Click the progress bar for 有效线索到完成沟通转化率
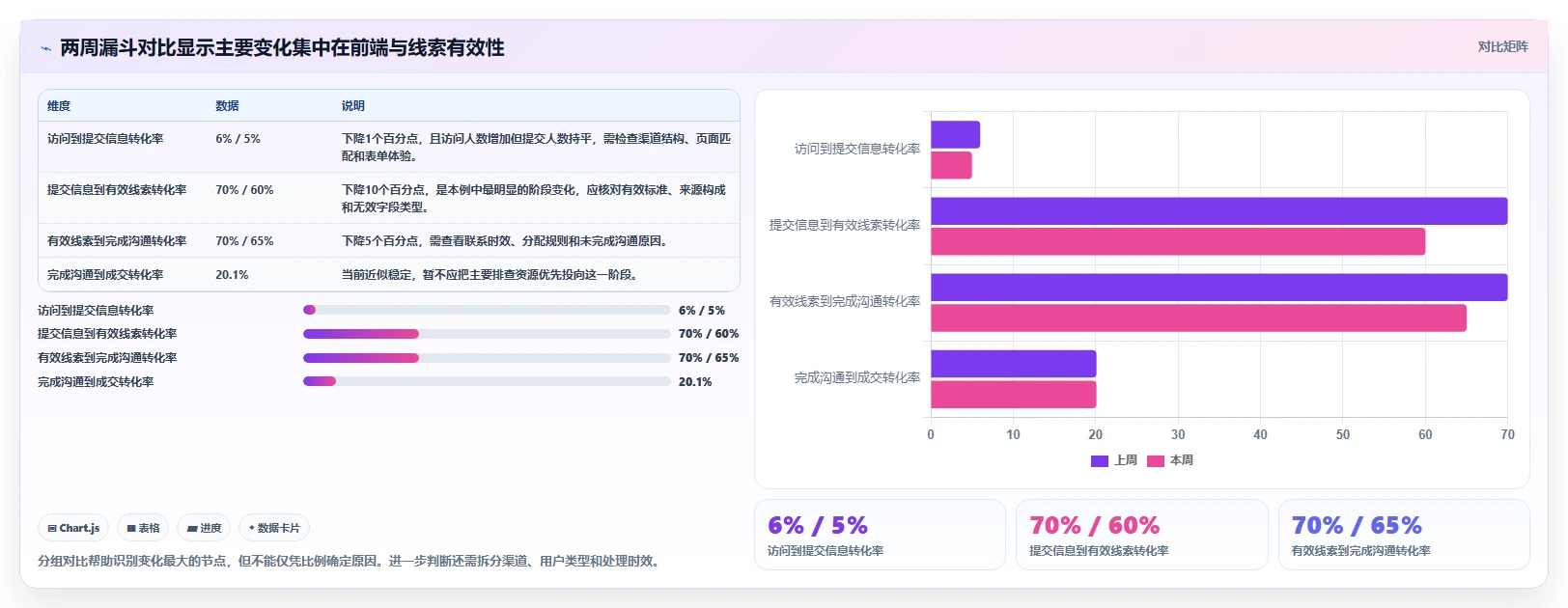1568x608 pixels. pyautogui.click(x=487, y=358)
